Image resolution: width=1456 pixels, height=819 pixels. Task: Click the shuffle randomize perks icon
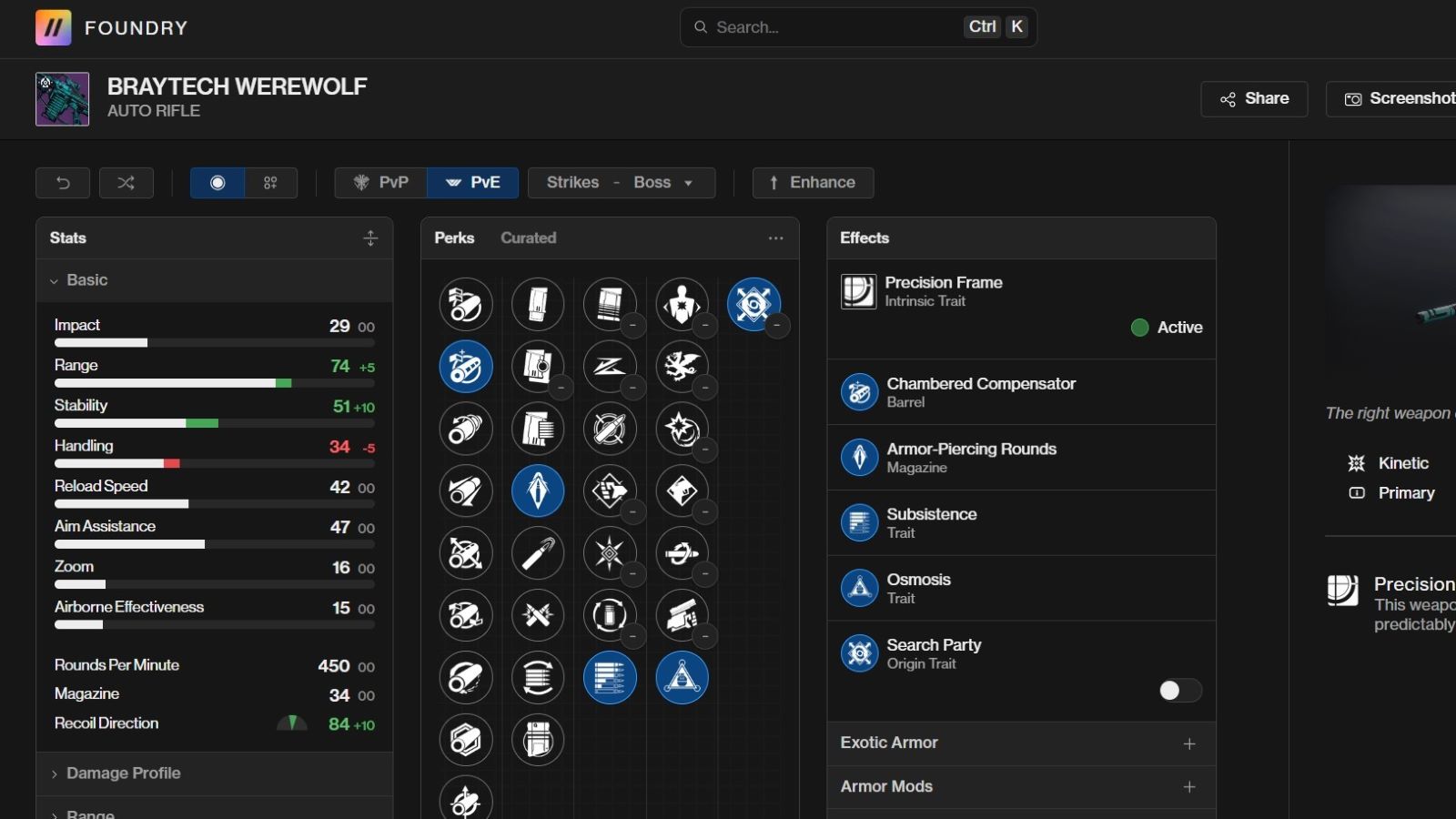[x=126, y=183]
